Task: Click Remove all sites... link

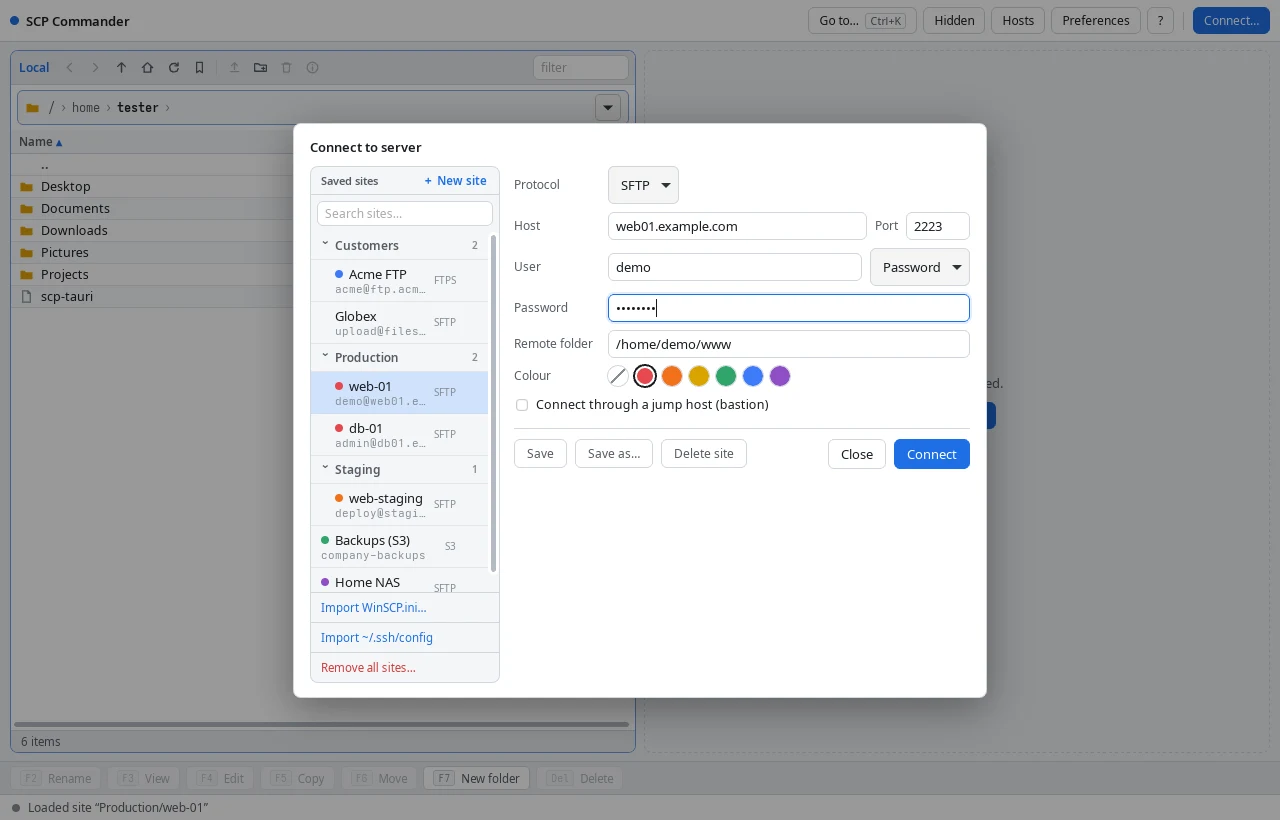Action: (405, 668)
